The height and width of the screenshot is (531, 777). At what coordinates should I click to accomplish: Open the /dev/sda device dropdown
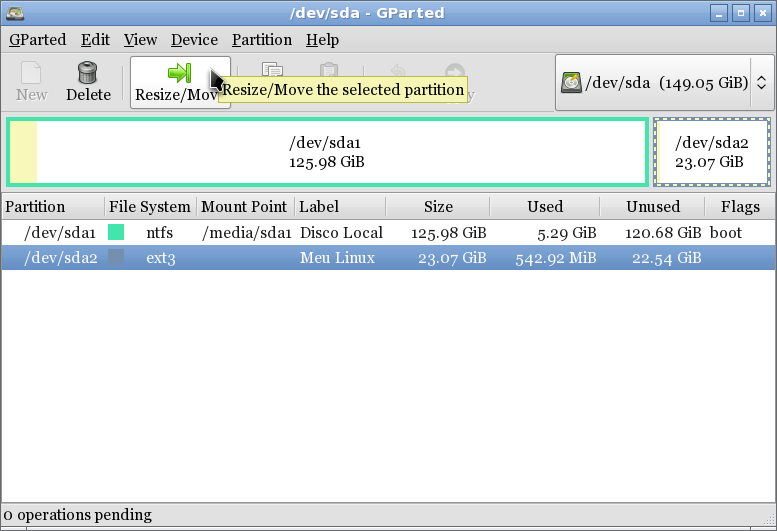coord(664,82)
